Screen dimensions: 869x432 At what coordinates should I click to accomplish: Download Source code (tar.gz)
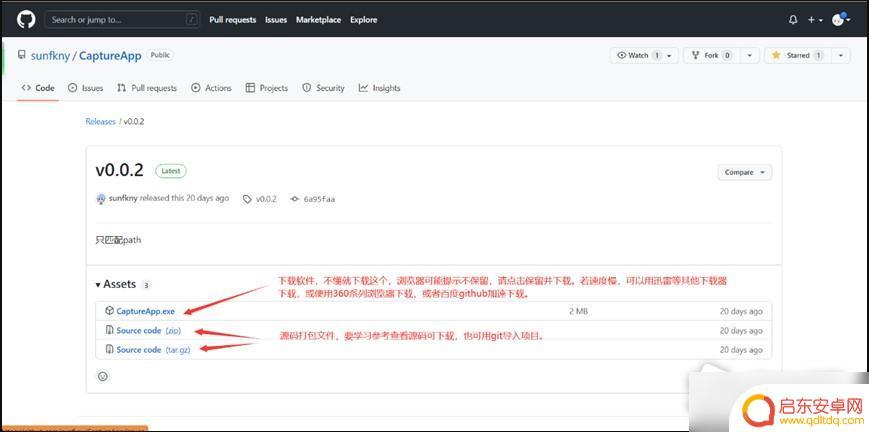pos(153,350)
